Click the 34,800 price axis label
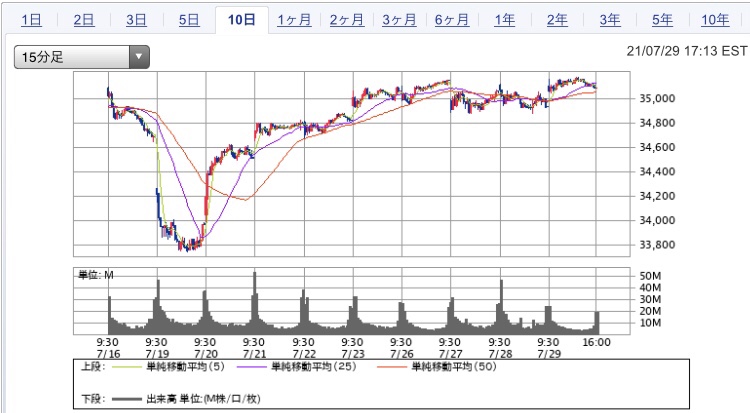The image size is (750, 413). [657, 123]
